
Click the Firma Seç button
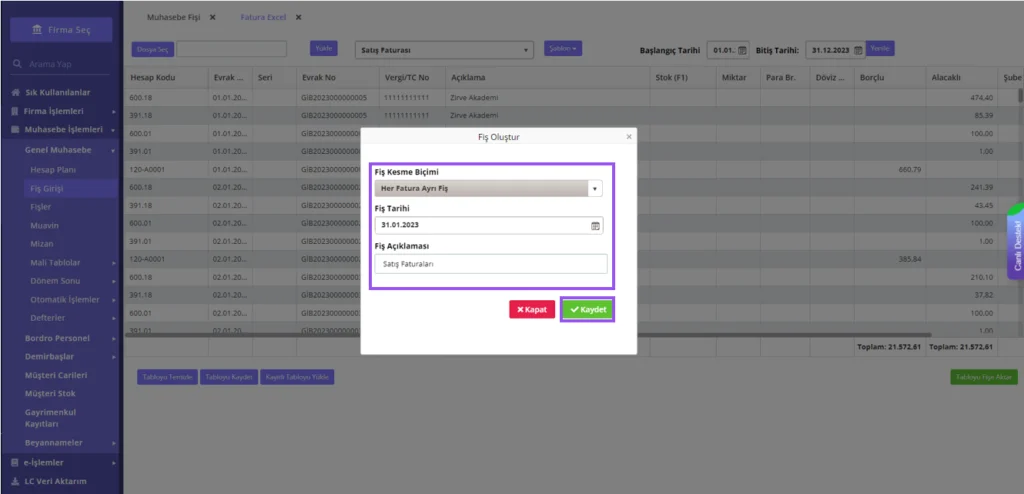tap(61, 30)
